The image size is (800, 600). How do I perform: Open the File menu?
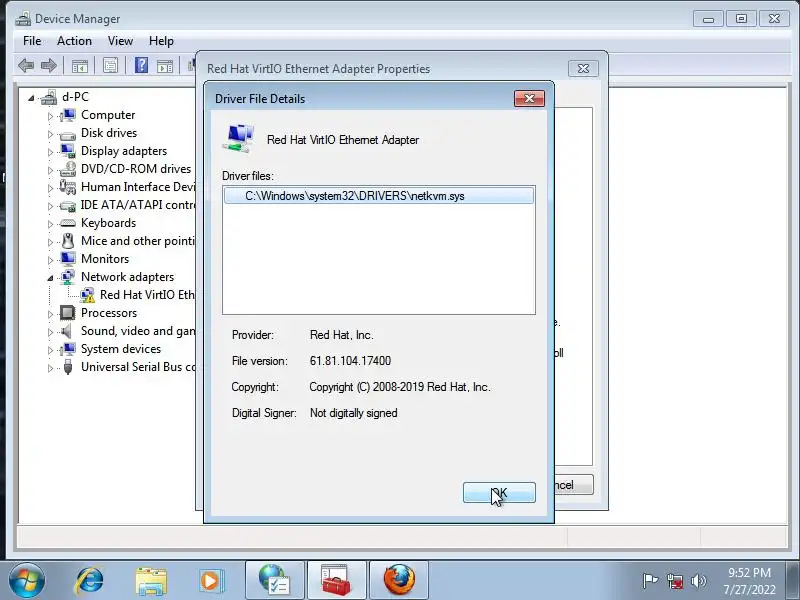pos(32,41)
